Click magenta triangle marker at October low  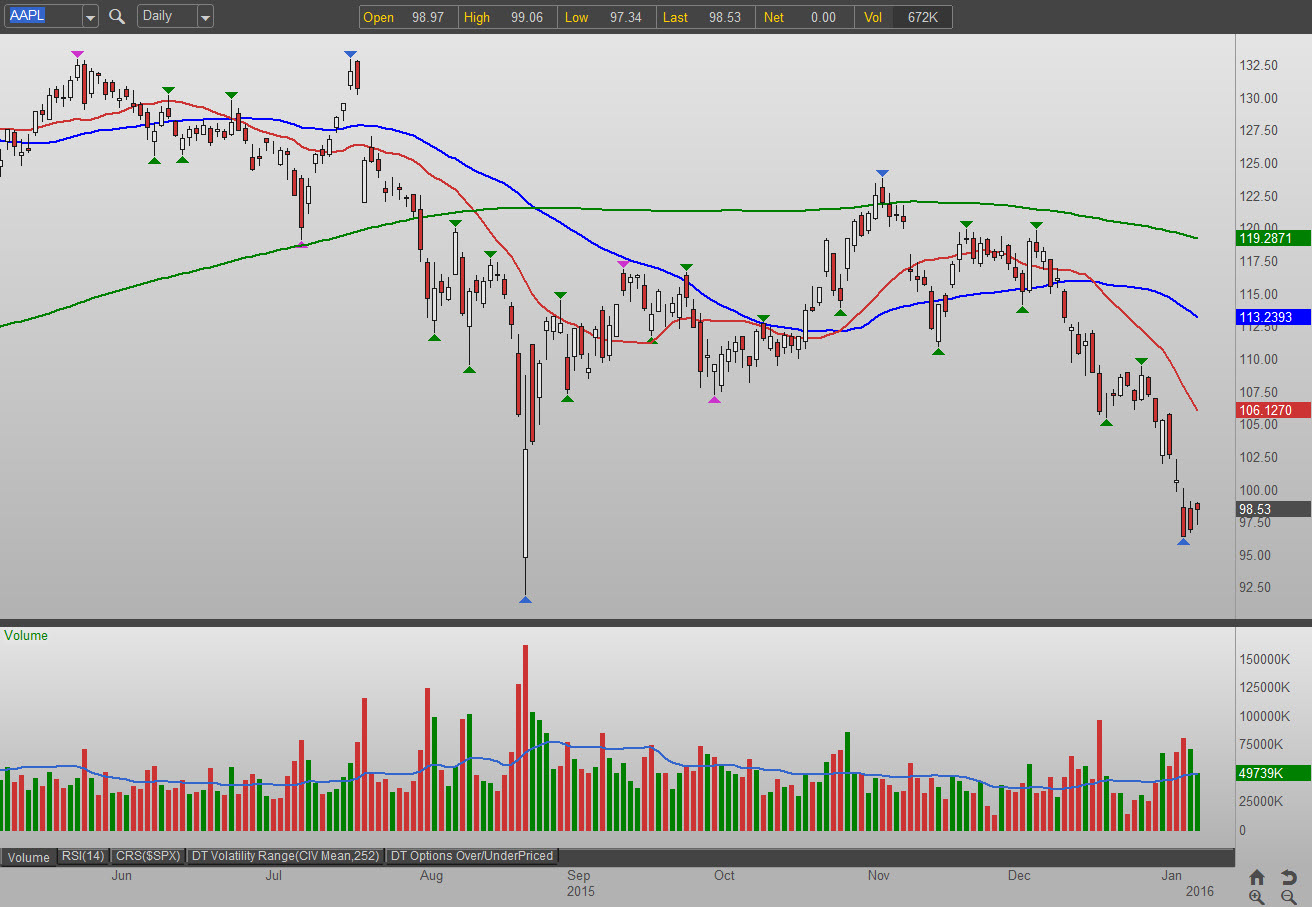tap(714, 400)
